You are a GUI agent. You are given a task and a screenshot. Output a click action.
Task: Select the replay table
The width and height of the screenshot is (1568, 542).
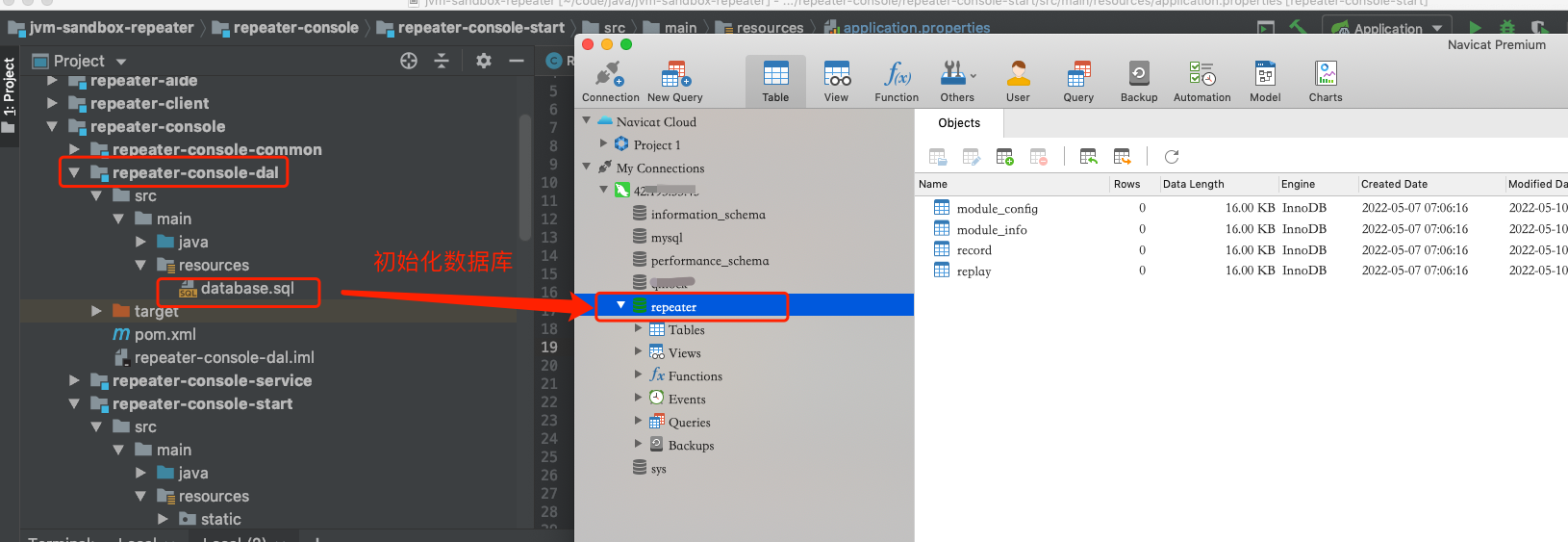pyautogui.click(x=1241, y=271)
